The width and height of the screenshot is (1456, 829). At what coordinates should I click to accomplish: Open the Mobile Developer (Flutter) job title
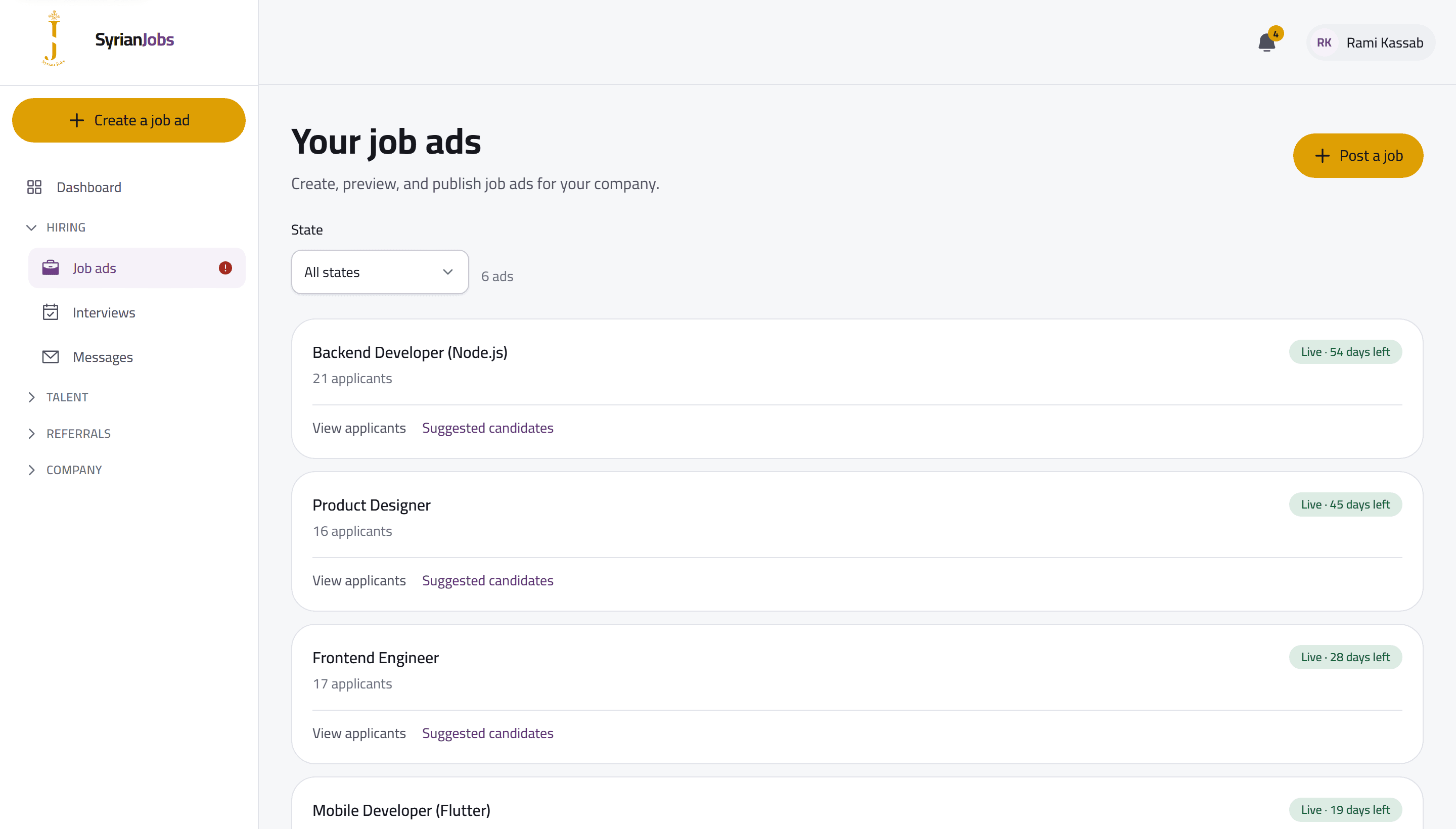pos(401,810)
